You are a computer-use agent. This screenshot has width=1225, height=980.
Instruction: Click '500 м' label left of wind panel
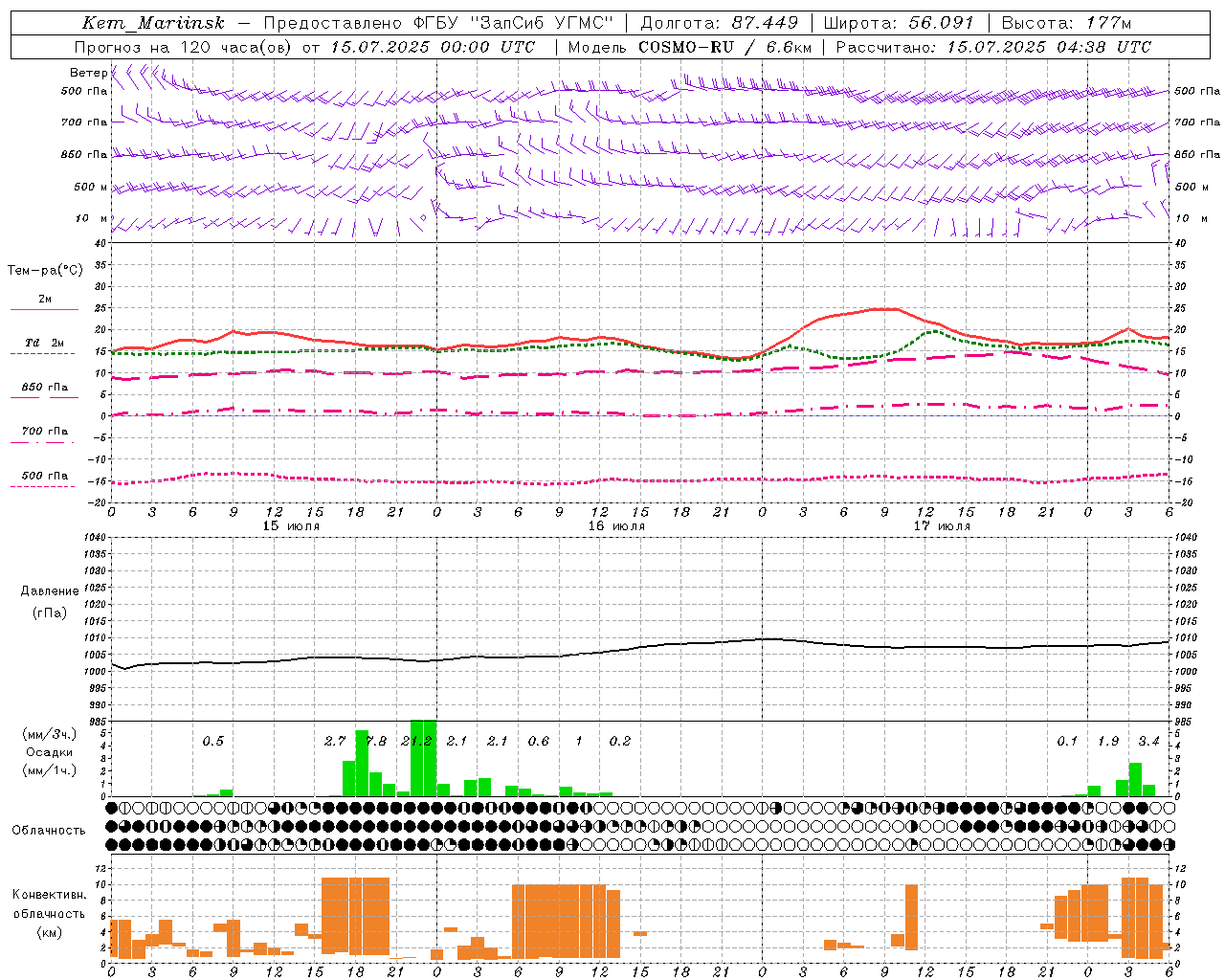(x=91, y=187)
